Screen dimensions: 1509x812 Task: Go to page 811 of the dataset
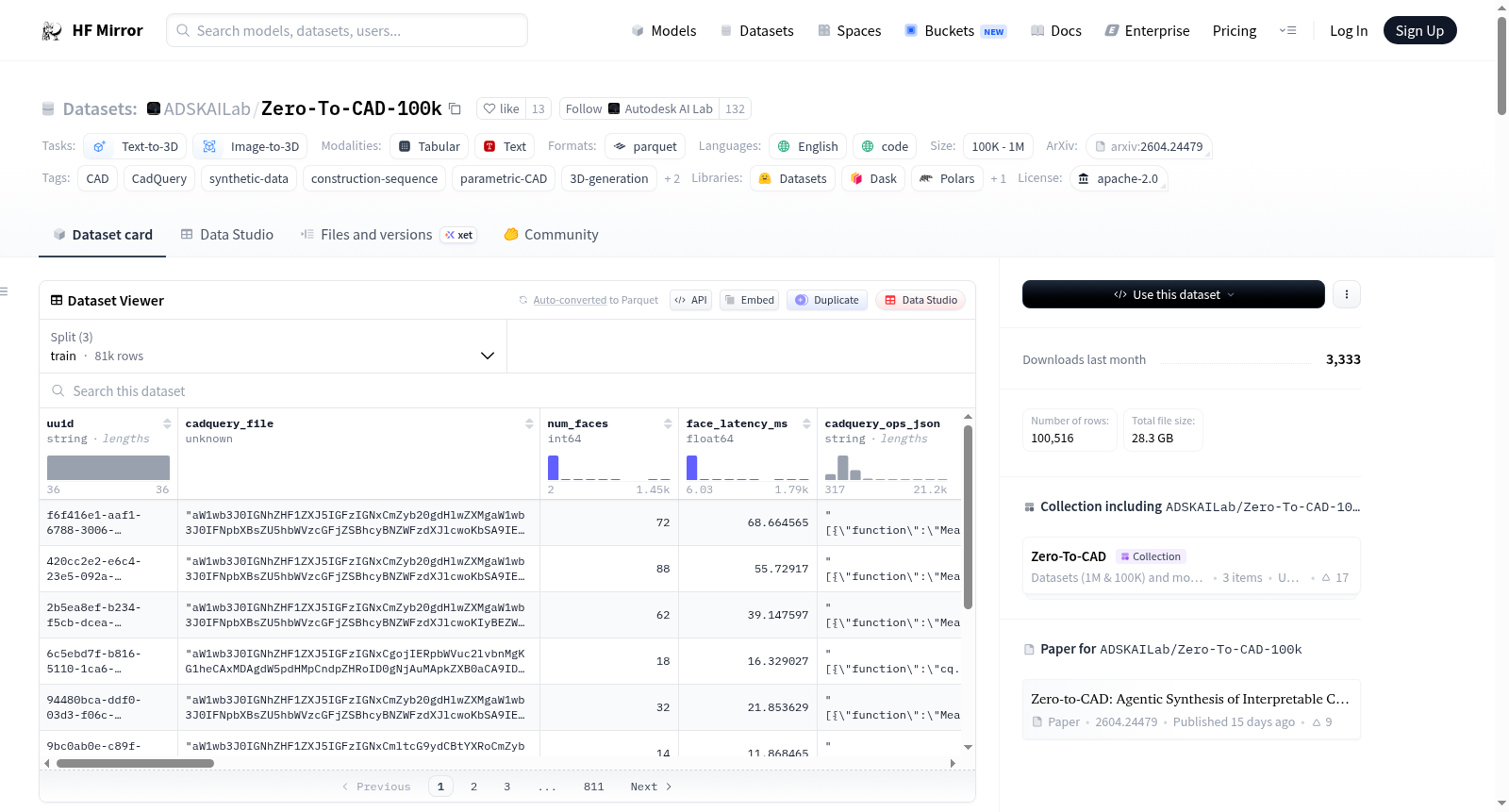[x=593, y=787]
